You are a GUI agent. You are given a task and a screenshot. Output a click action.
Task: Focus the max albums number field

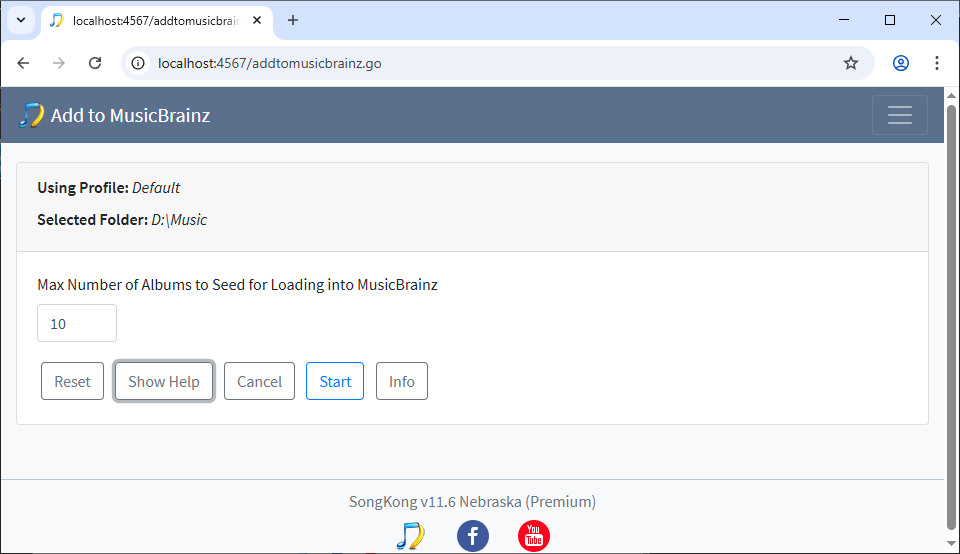click(x=77, y=323)
